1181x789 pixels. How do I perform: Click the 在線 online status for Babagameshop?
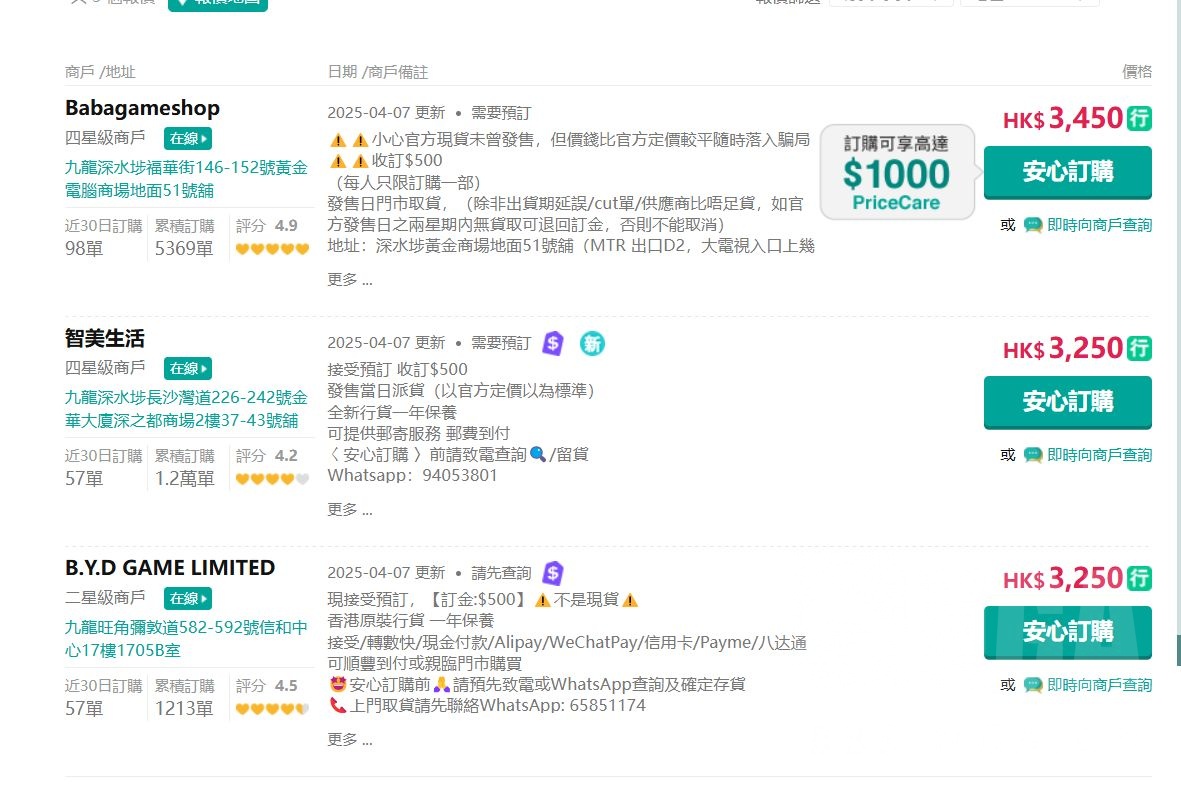(187, 138)
